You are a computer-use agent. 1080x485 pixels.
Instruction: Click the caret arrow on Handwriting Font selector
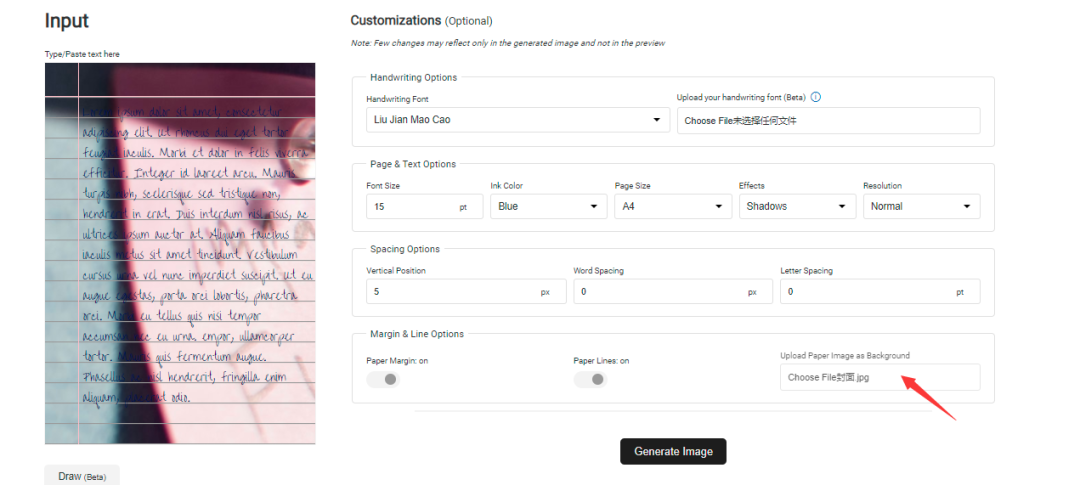657,120
